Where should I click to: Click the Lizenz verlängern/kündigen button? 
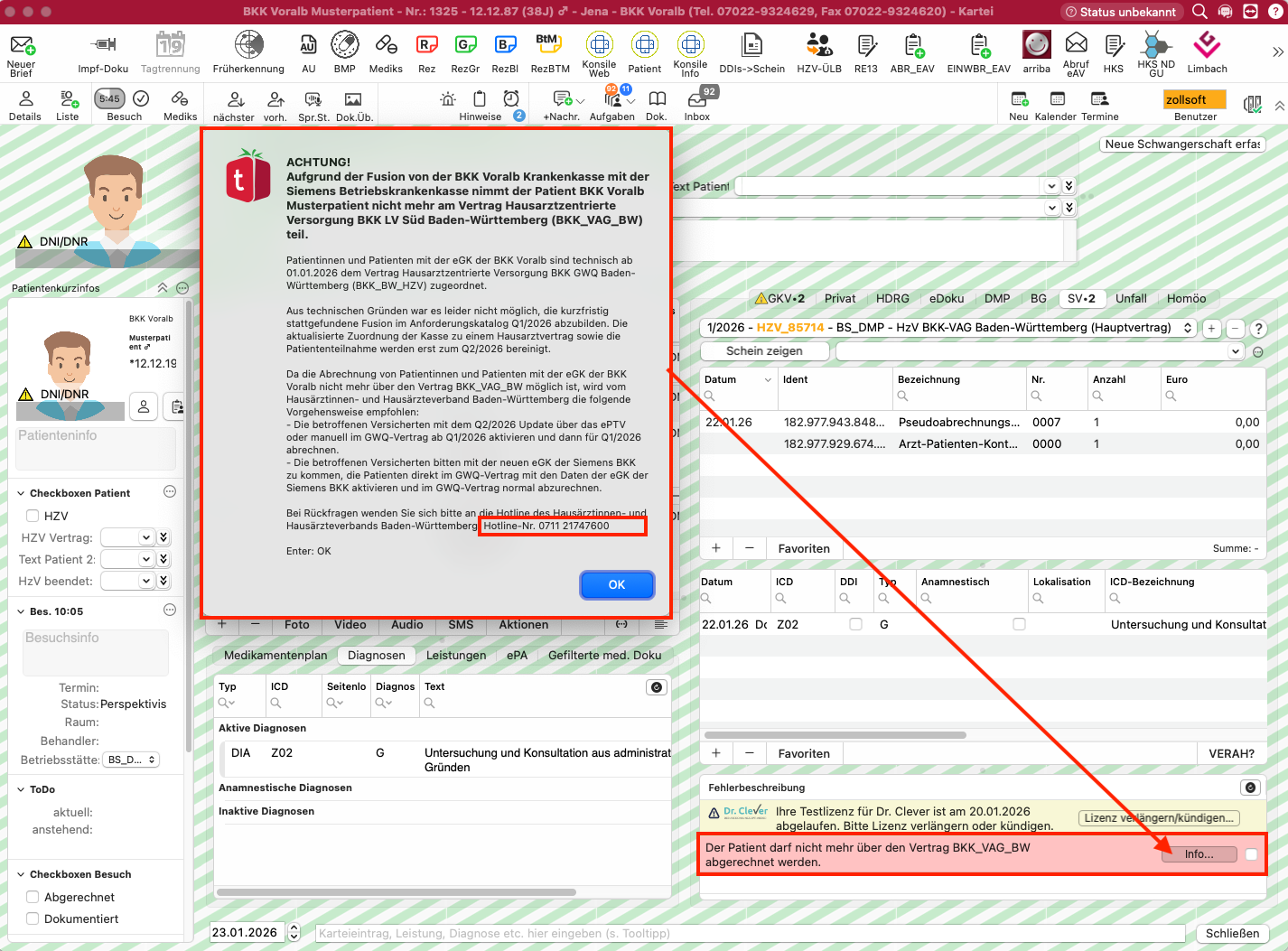click(1159, 818)
